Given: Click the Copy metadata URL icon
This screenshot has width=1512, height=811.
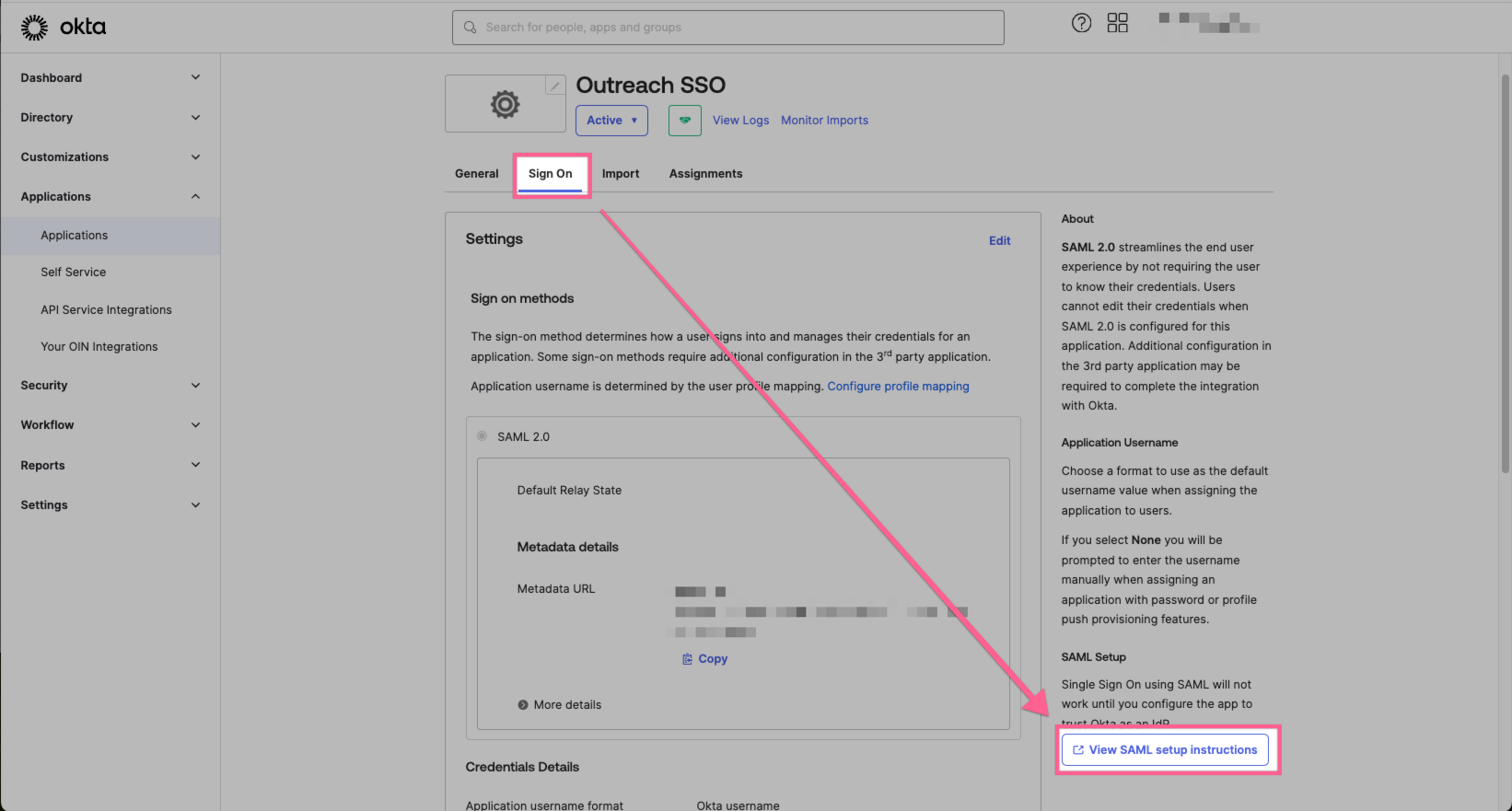Looking at the screenshot, I should click(x=687, y=659).
